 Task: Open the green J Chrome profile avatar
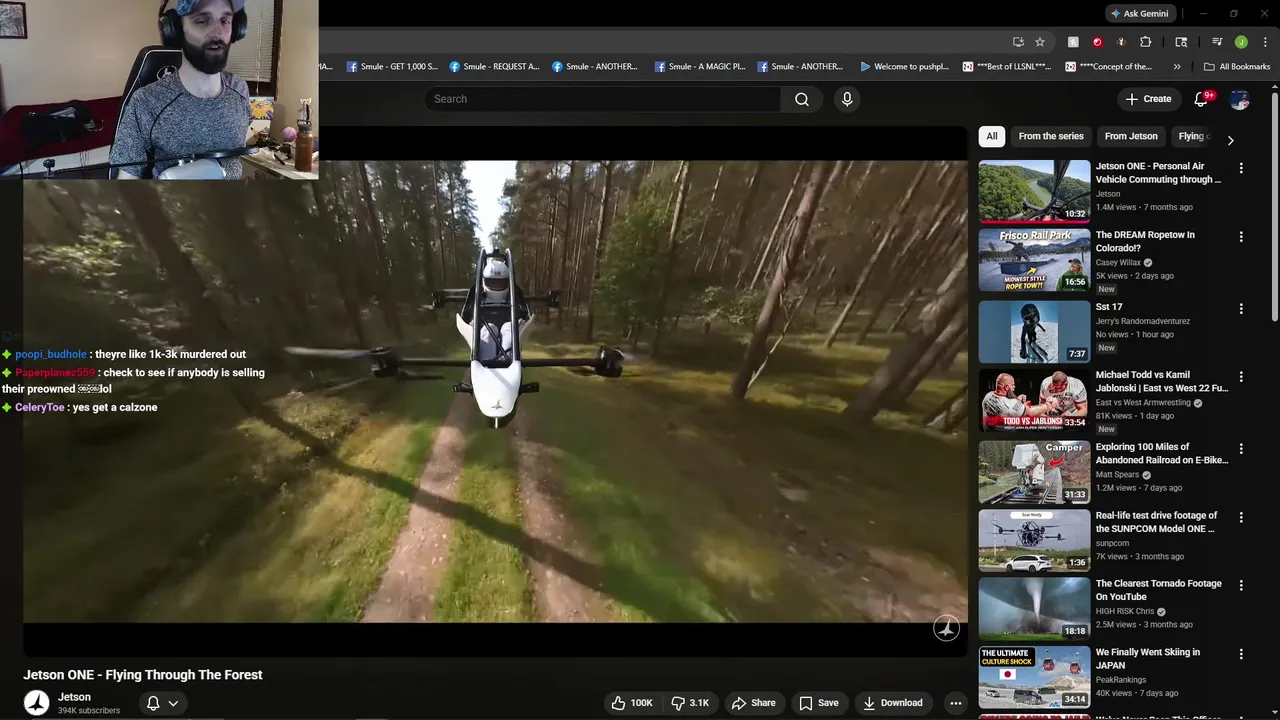pyautogui.click(x=1241, y=42)
